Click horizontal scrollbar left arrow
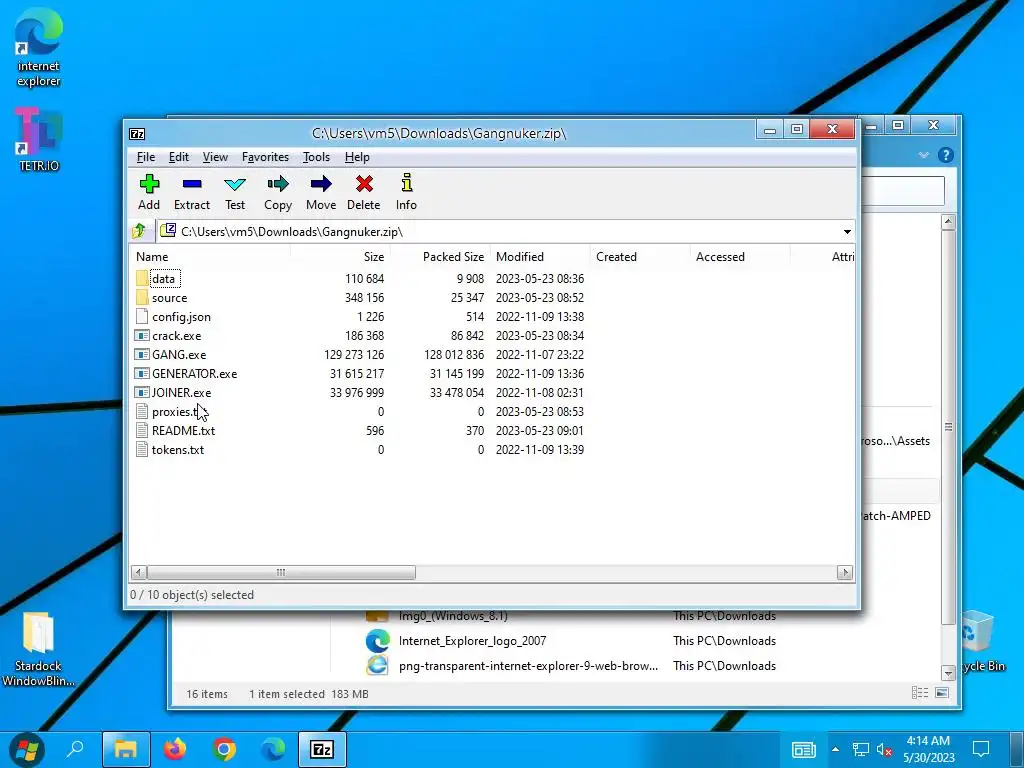 pyautogui.click(x=138, y=573)
